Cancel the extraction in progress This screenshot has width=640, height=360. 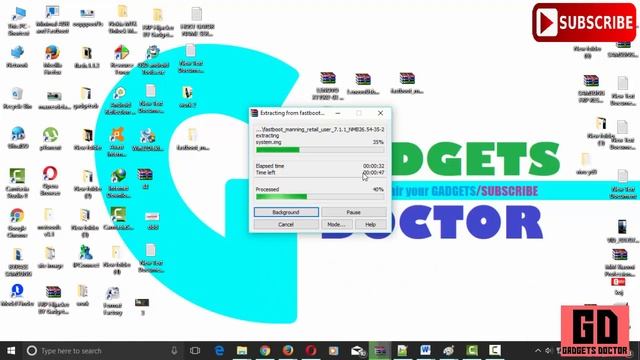click(x=286, y=224)
